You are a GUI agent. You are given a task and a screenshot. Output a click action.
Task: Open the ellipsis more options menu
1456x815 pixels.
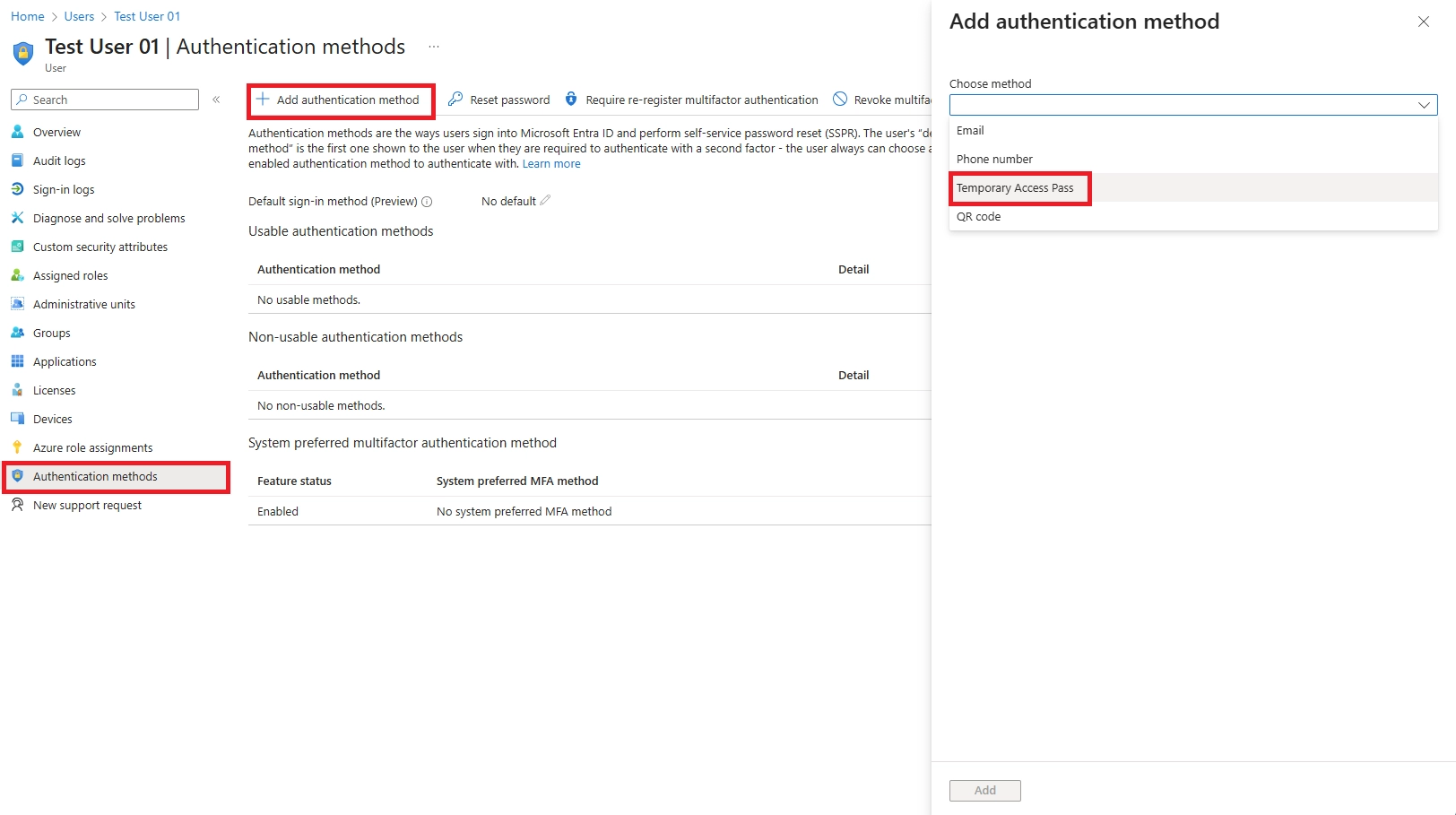pos(434,47)
